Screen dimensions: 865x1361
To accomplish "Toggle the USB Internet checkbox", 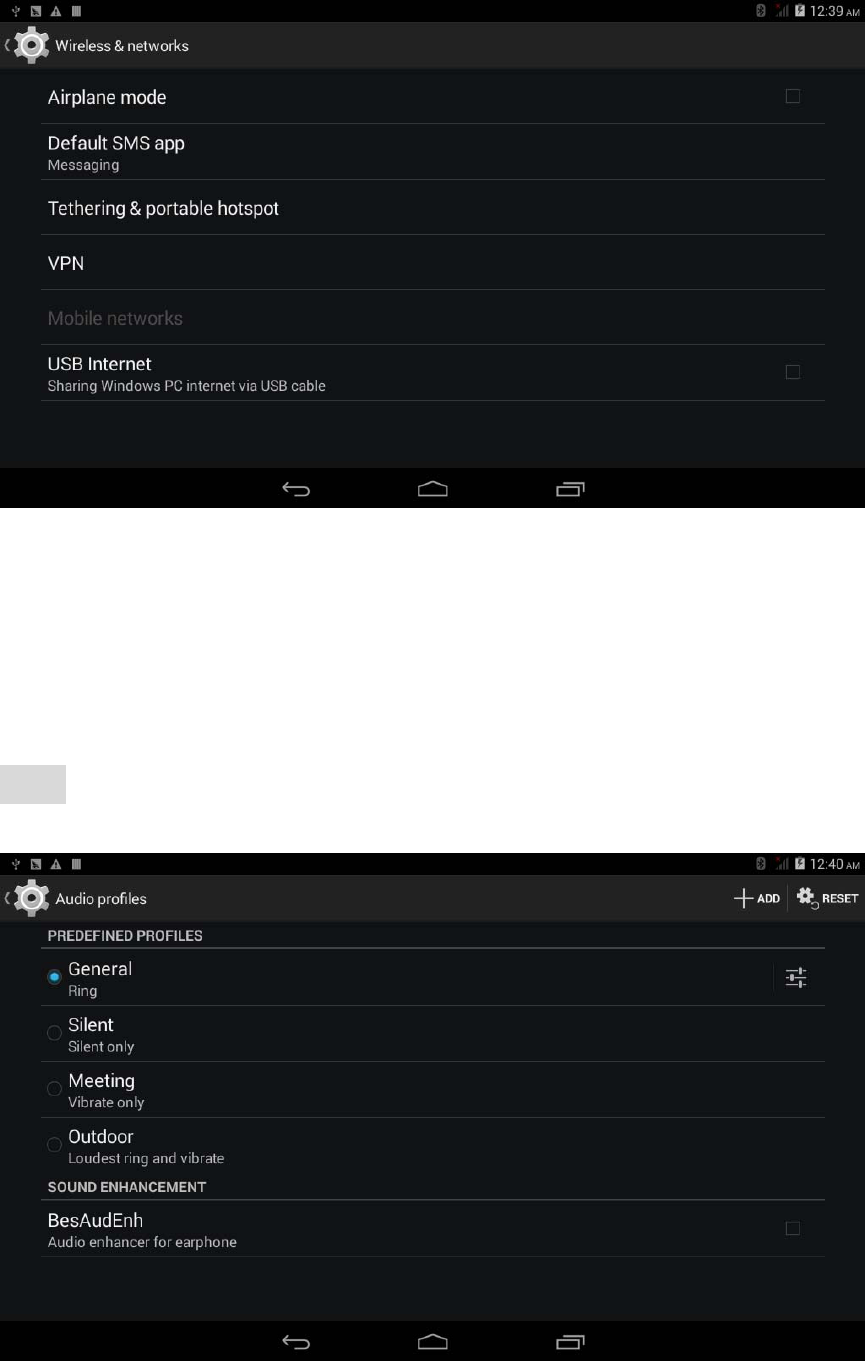I will [x=793, y=372].
